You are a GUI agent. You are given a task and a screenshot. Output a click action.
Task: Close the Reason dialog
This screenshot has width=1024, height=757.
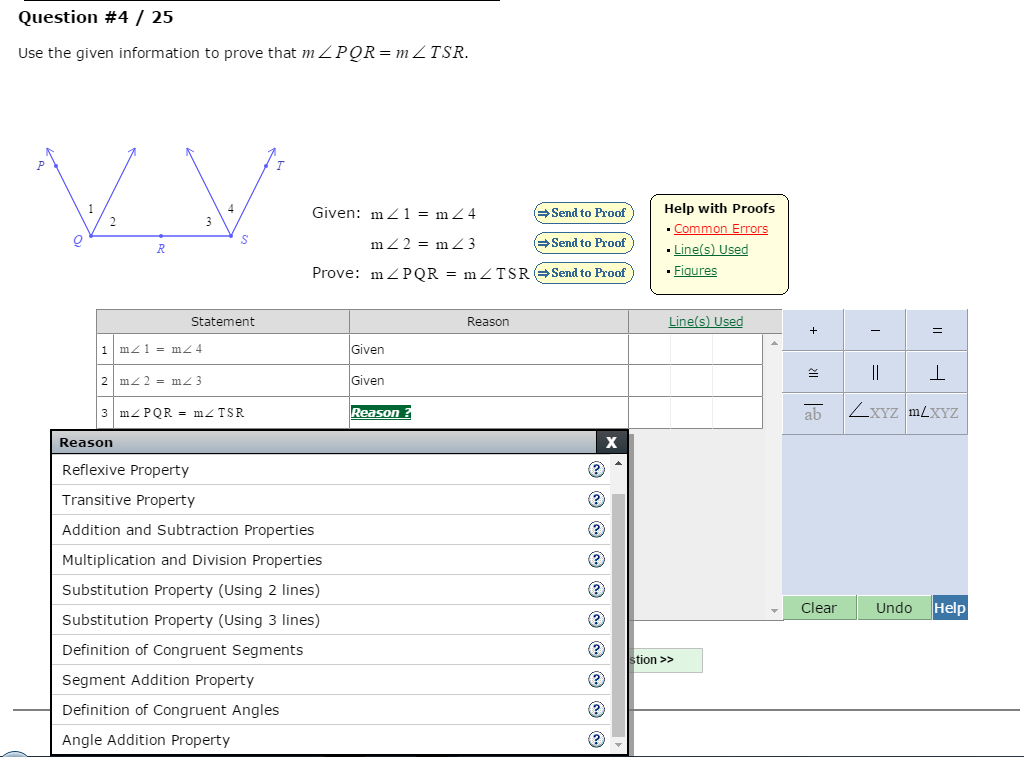coord(612,441)
